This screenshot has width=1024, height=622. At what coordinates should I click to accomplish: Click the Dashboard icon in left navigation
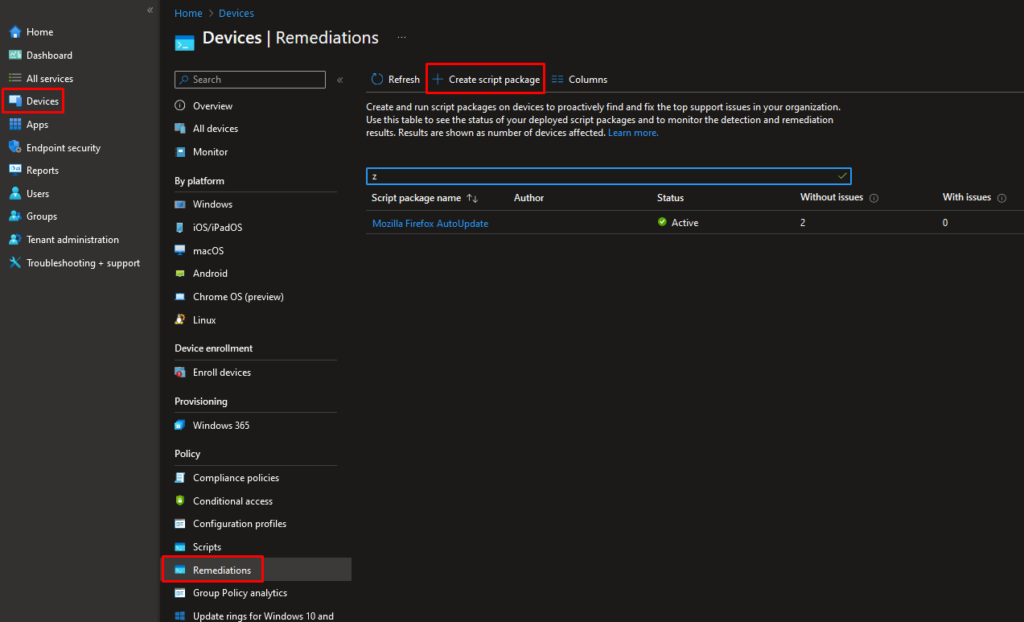(x=15, y=55)
